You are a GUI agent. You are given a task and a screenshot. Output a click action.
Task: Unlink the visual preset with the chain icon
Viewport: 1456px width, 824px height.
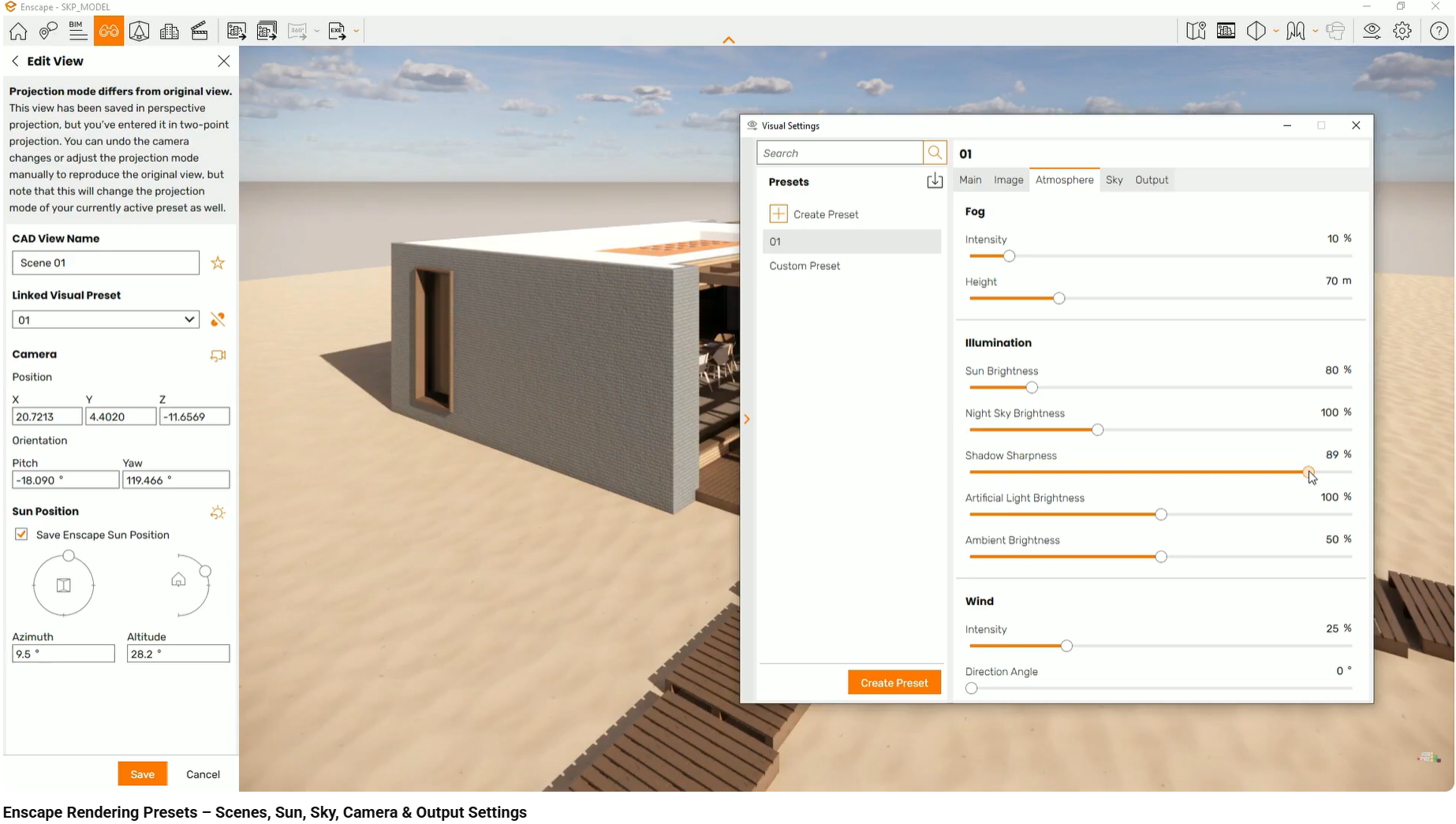[x=218, y=319]
